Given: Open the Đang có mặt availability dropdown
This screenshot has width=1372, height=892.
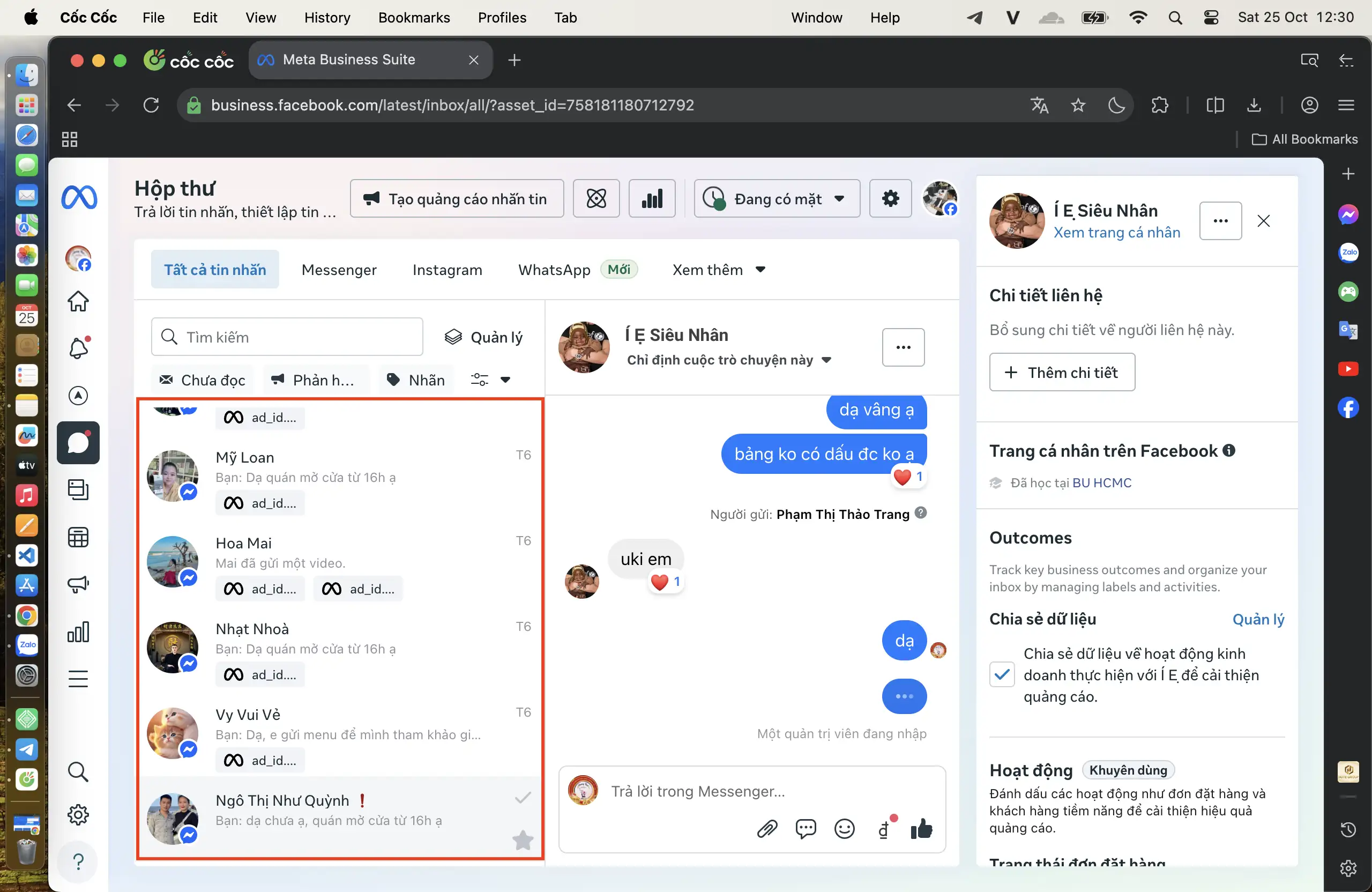Looking at the screenshot, I should click(x=777, y=199).
